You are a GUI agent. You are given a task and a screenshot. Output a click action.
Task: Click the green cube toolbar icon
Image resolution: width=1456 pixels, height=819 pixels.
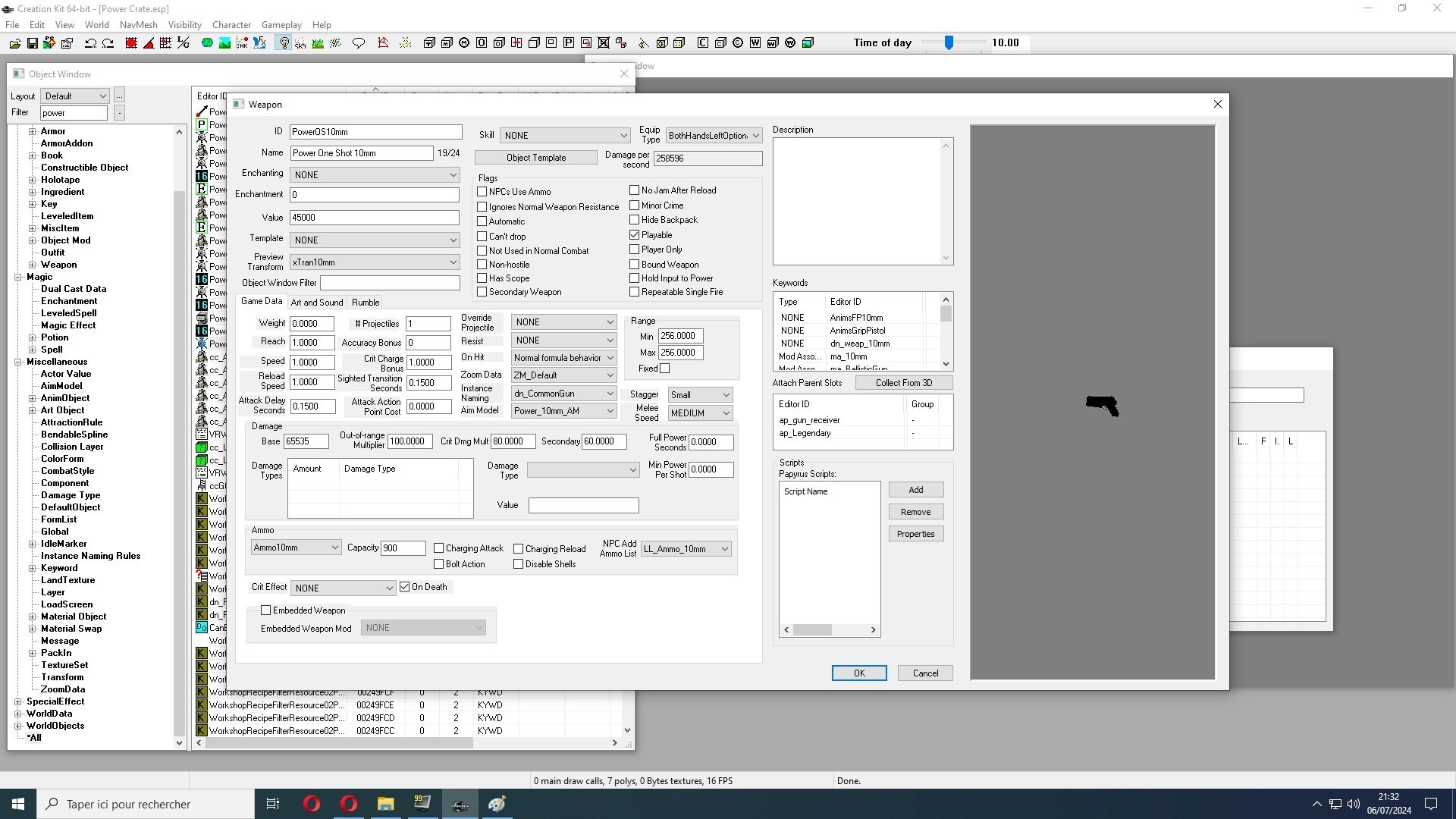808,43
